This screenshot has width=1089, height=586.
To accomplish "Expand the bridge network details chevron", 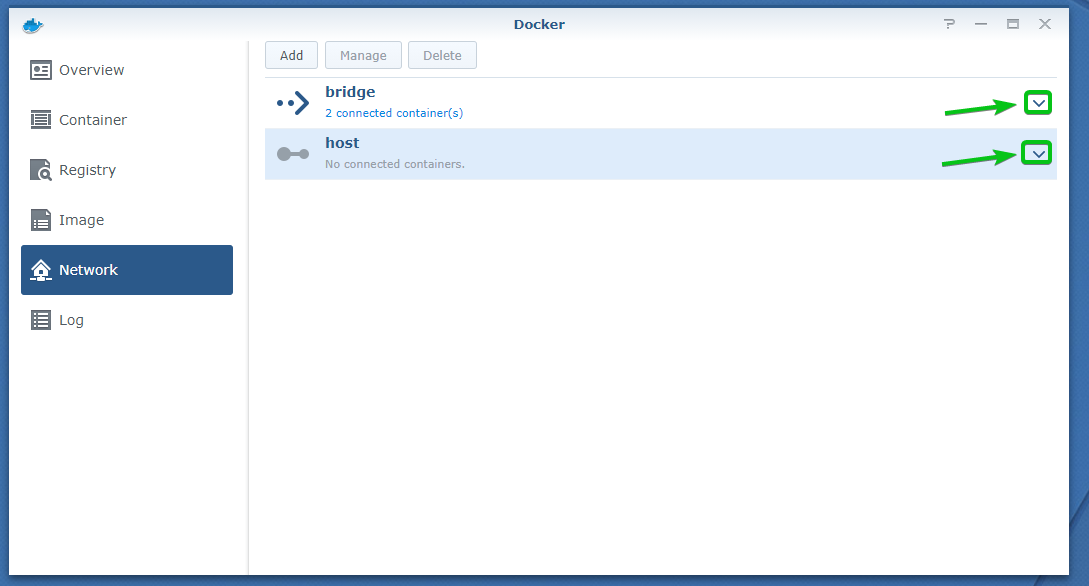I will [1038, 103].
